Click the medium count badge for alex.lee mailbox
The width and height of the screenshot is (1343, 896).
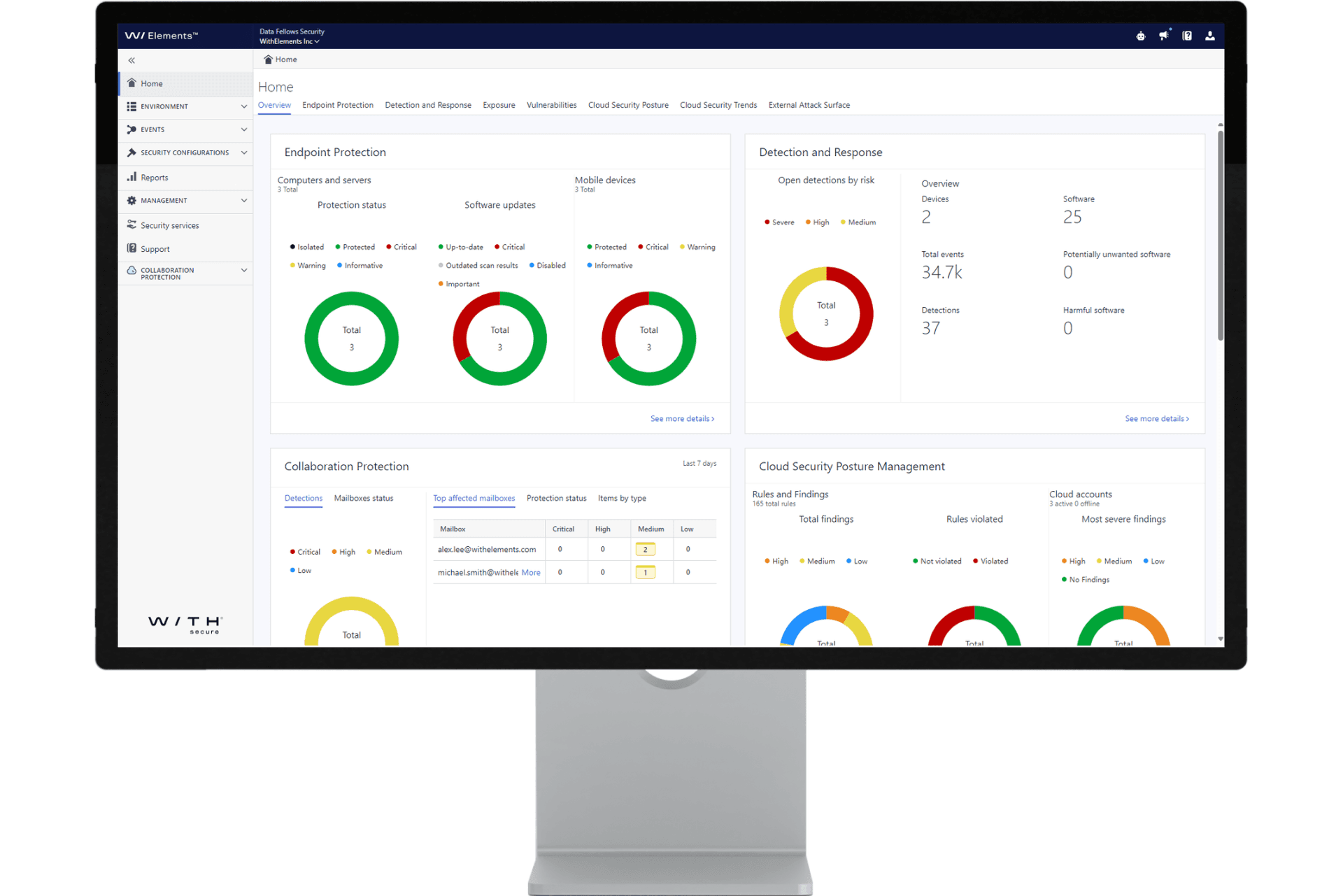tap(645, 549)
